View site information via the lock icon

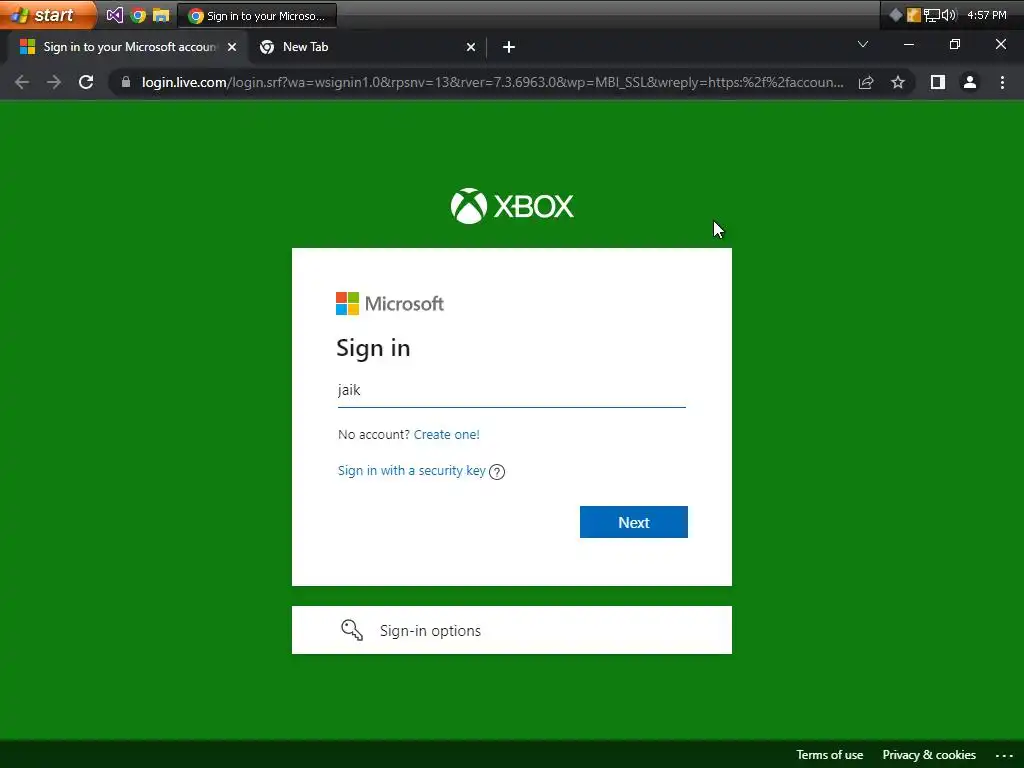click(x=126, y=82)
